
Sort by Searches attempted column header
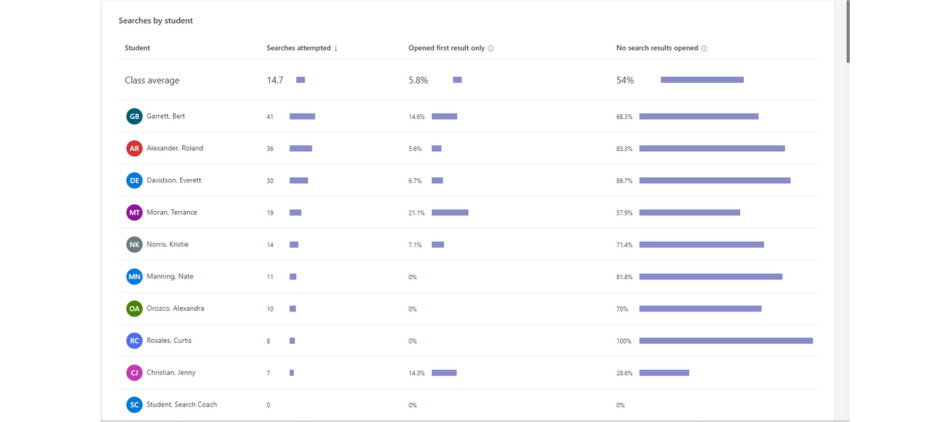tap(302, 48)
